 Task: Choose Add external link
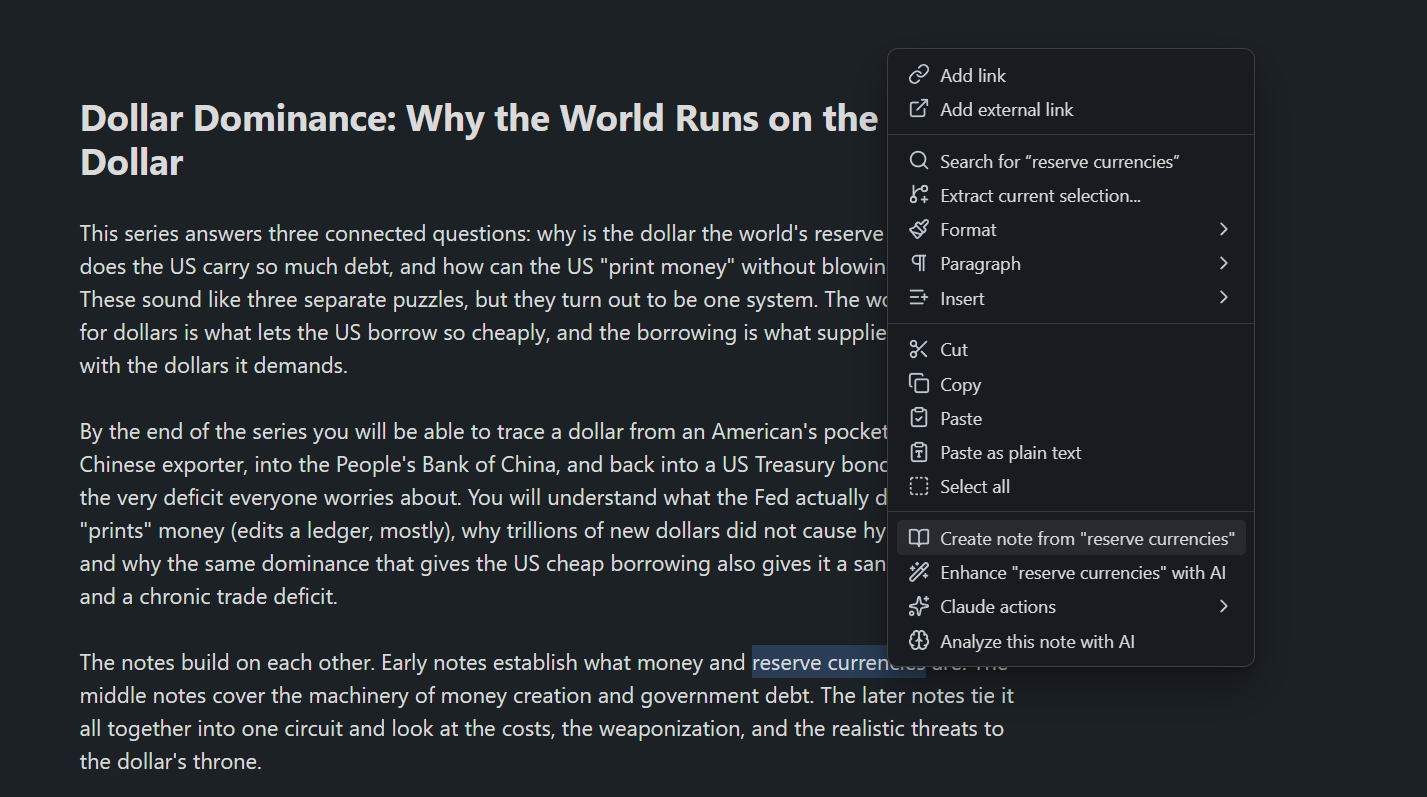coord(1071,109)
